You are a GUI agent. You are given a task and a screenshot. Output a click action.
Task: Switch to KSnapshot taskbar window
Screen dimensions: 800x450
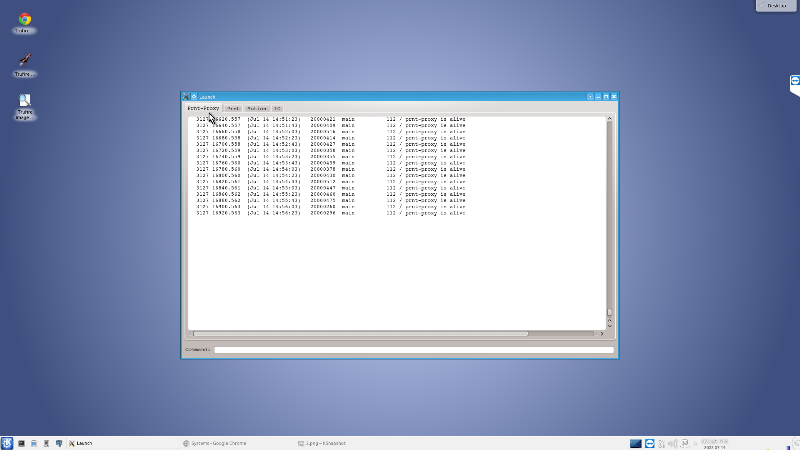(x=325, y=442)
